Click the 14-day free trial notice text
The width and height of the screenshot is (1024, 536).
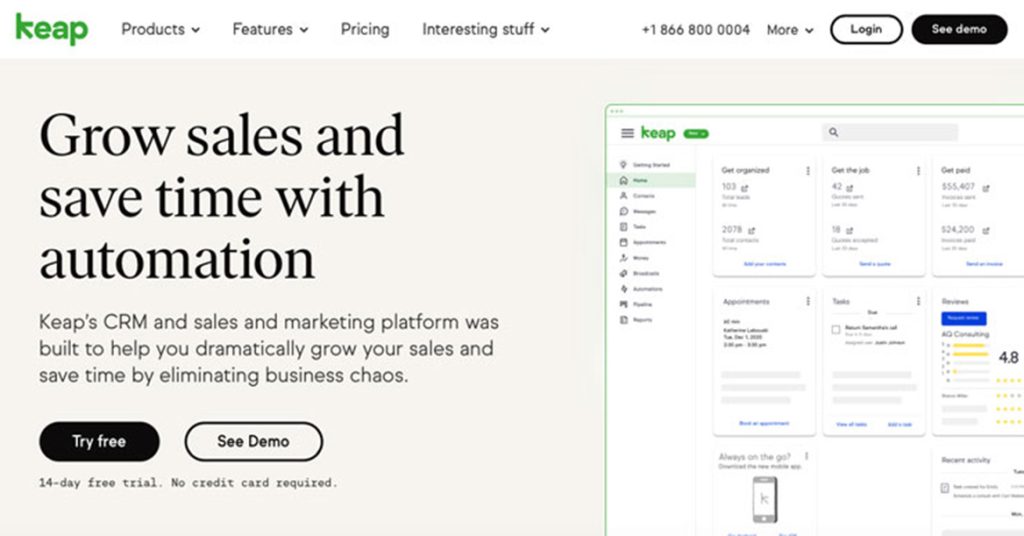pos(188,482)
